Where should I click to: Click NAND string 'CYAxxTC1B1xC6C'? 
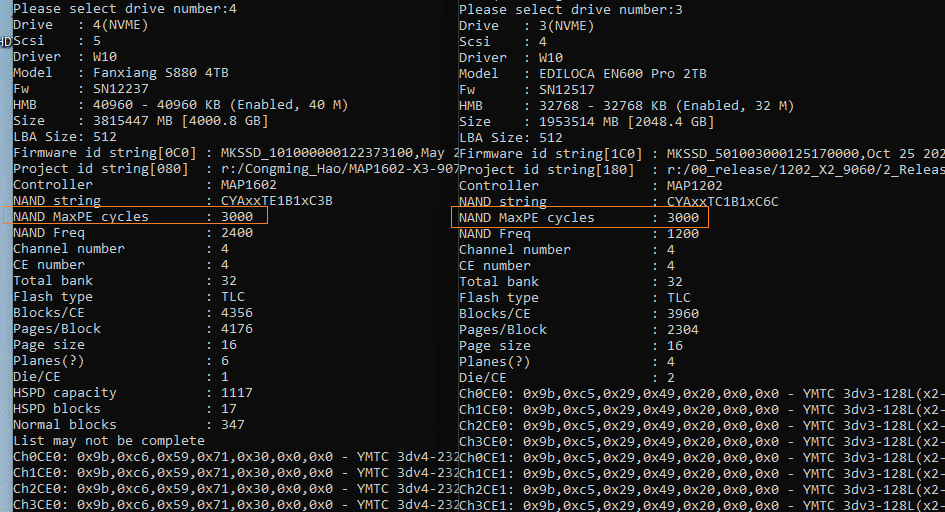tap(723, 202)
